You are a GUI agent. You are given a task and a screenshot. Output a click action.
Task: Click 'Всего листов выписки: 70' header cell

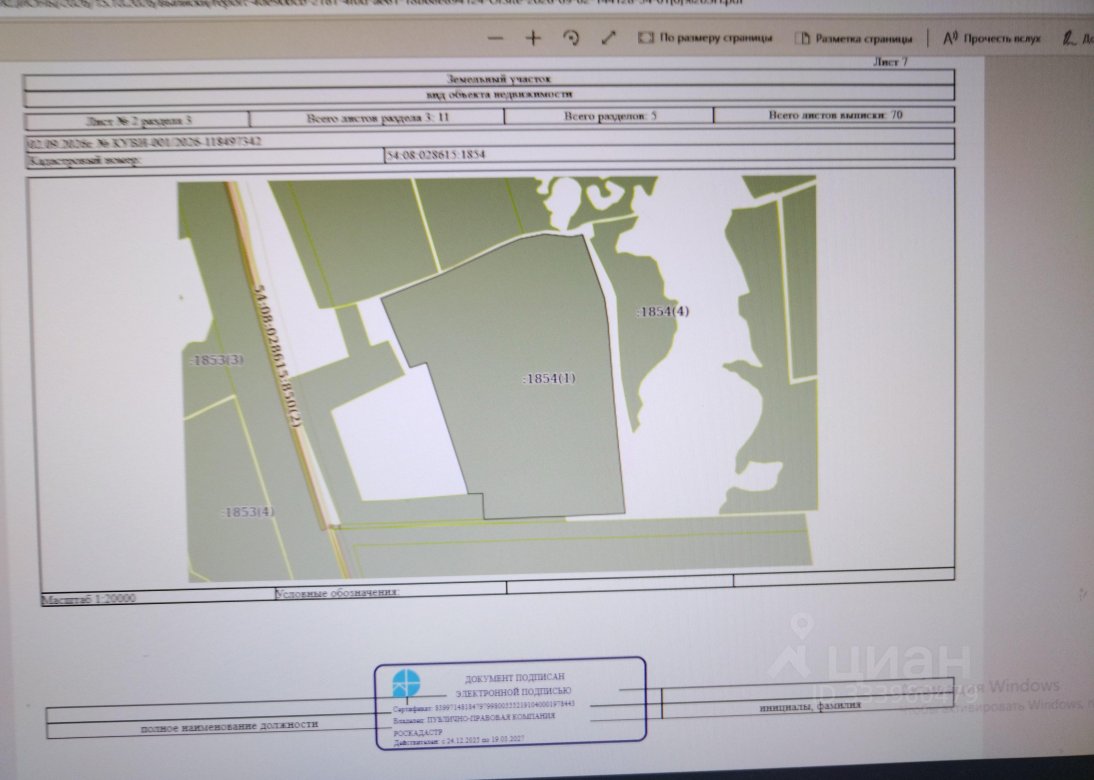[834, 115]
